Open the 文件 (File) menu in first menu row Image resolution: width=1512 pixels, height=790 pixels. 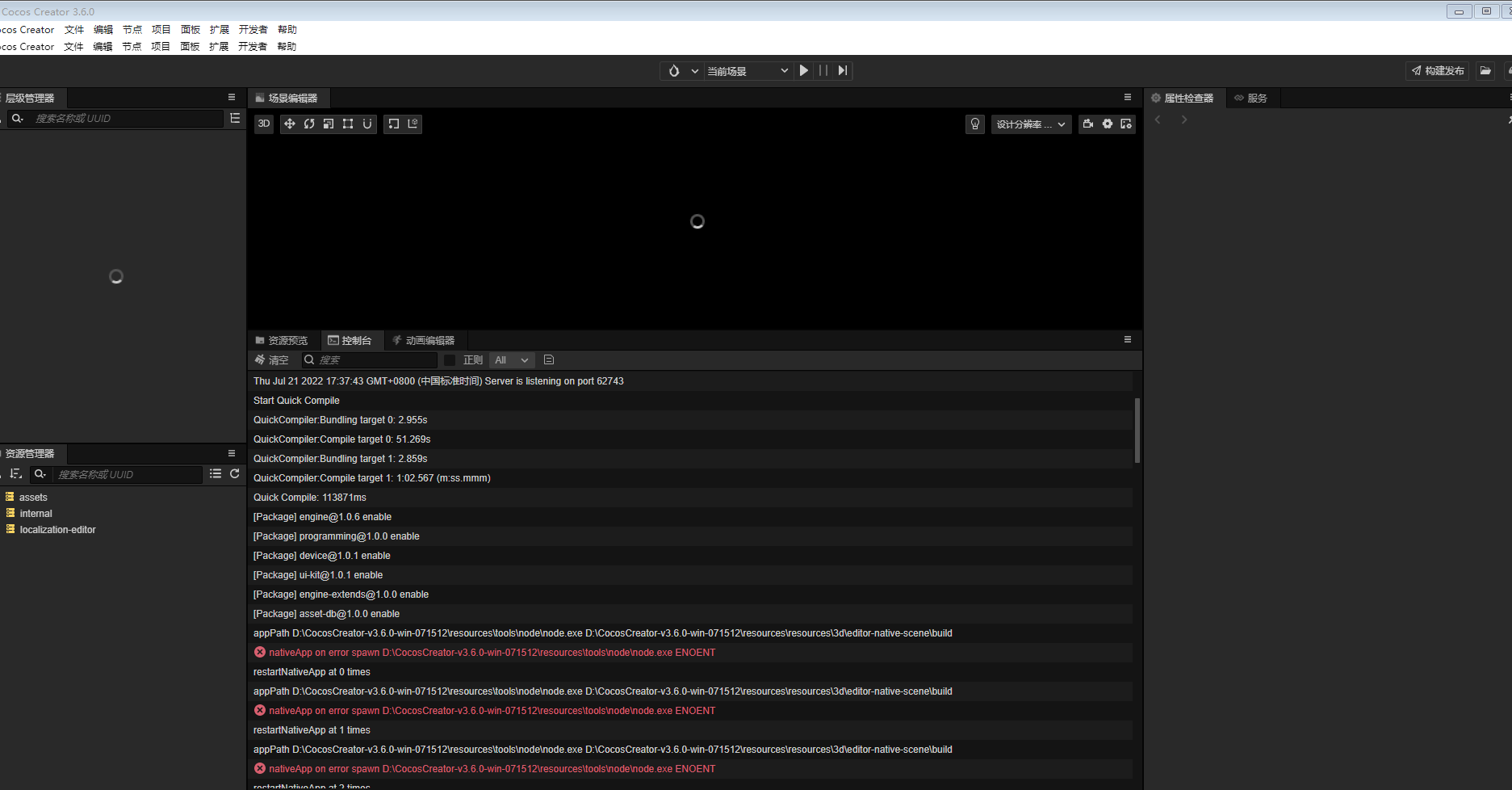[x=74, y=30]
